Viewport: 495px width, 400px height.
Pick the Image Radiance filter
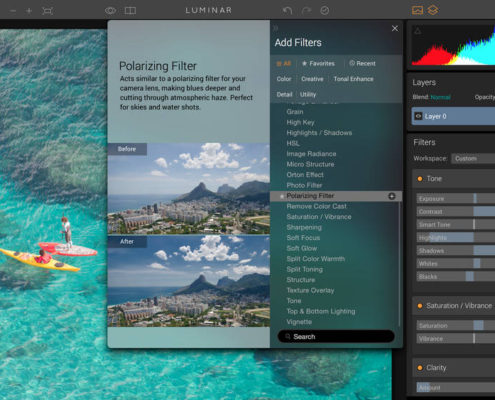(x=311, y=154)
